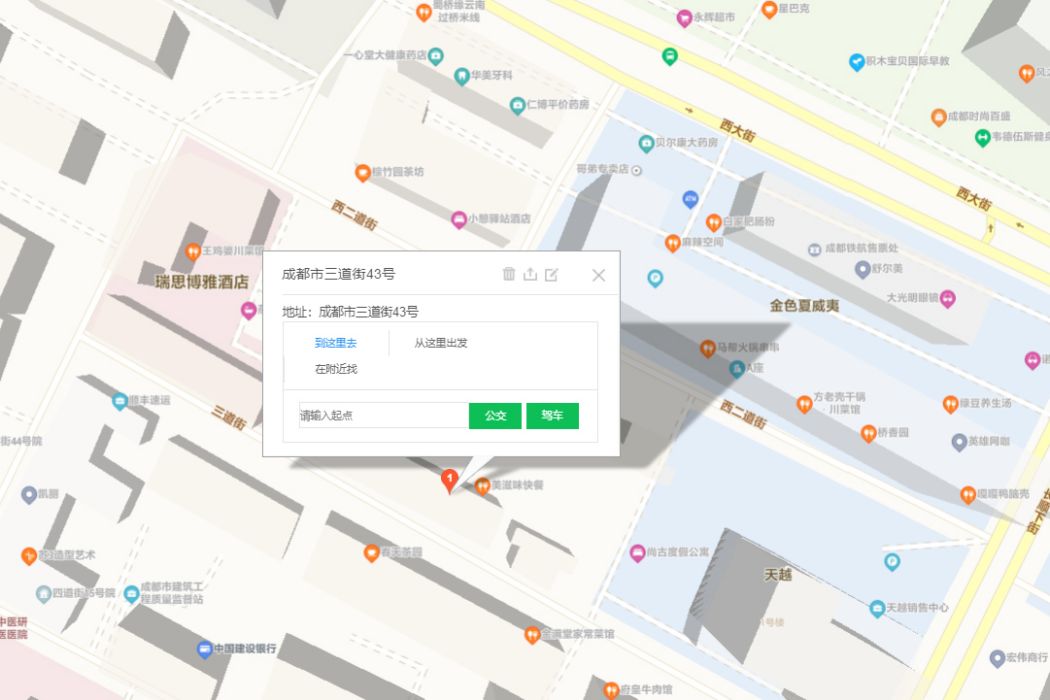Click the 瑞思博雅酒店 hotel label
This screenshot has height=700, width=1050.
[x=202, y=281]
